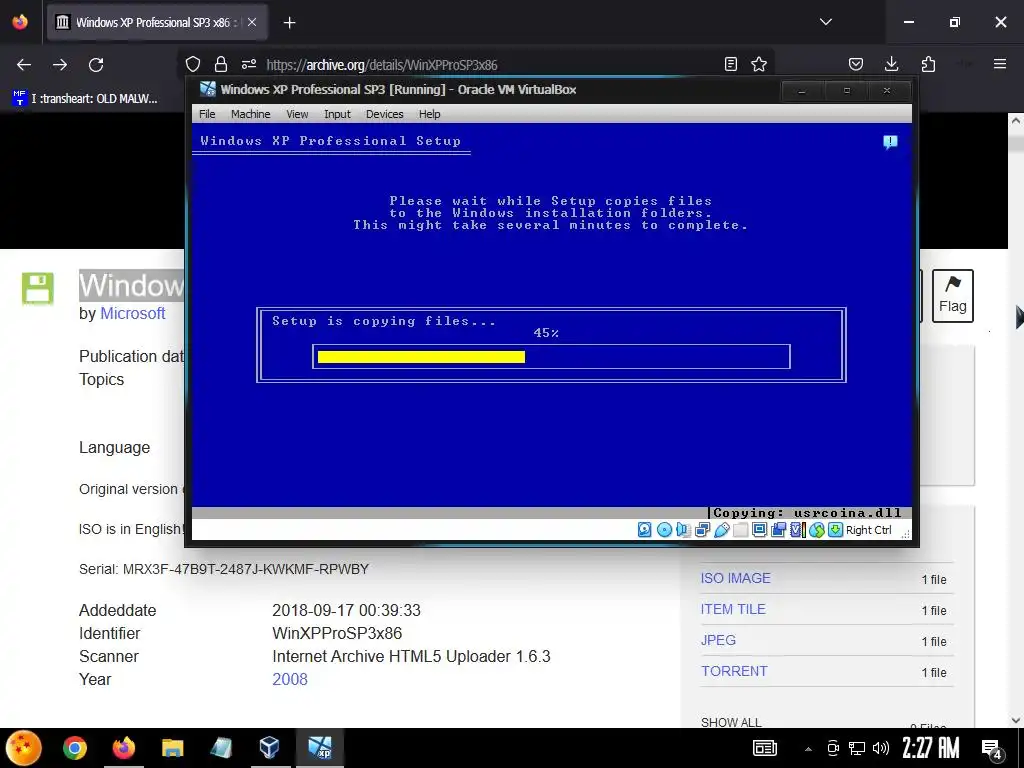Click the Firefox forward arrow
This screenshot has width=1024, height=768.
click(x=60, y=64)
